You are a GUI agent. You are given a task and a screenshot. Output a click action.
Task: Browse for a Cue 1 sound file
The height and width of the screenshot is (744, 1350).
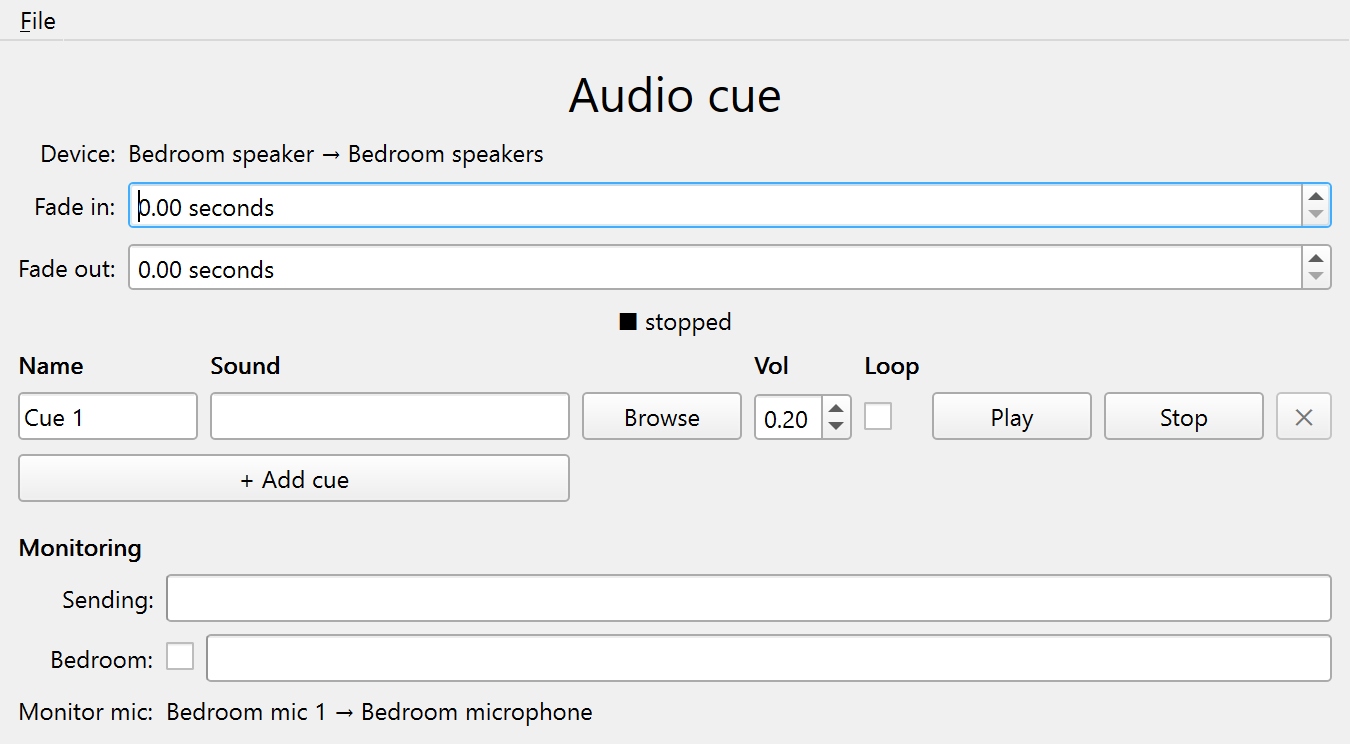click(662, 417)
